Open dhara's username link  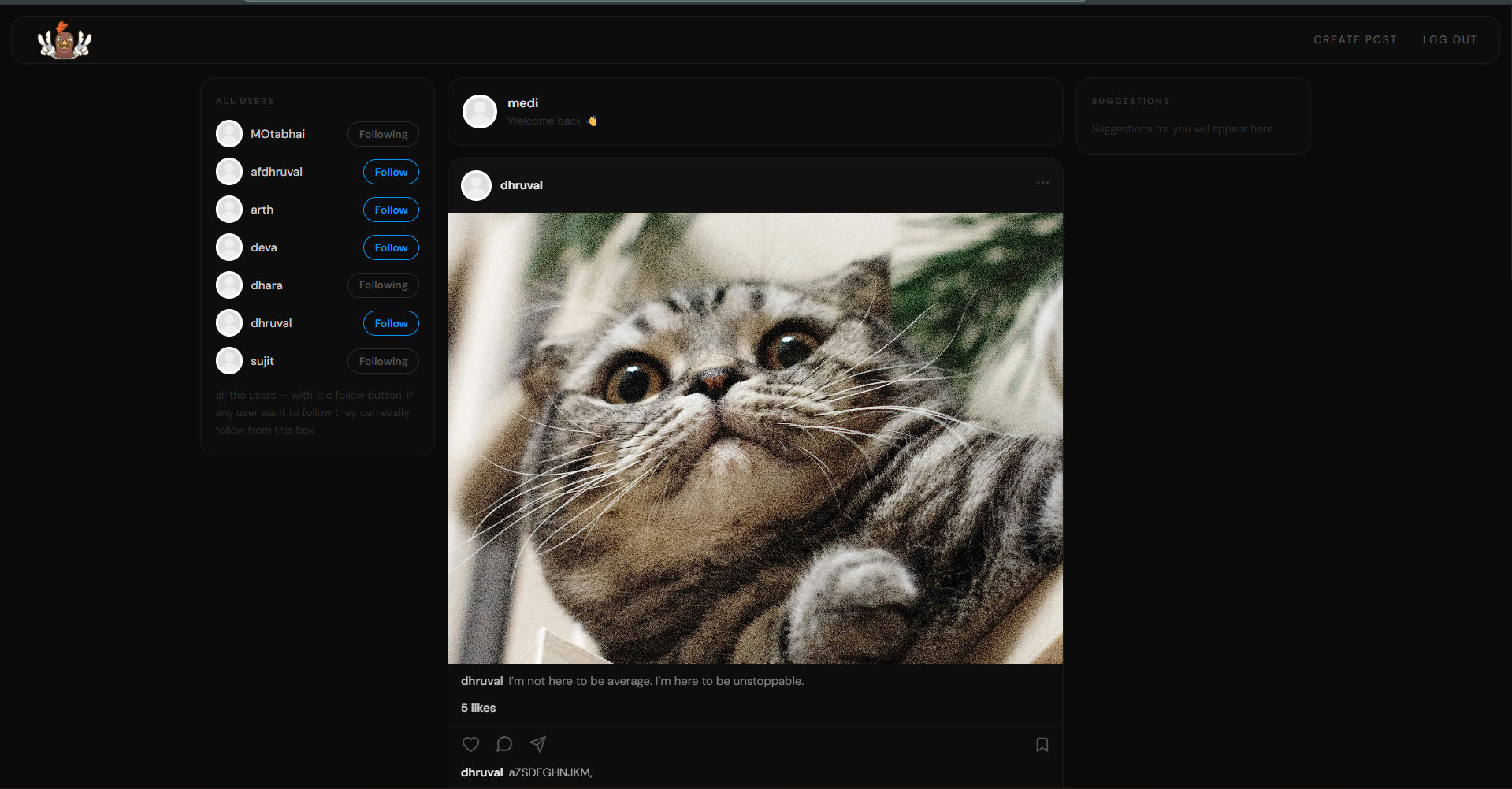tap(266, 285)
